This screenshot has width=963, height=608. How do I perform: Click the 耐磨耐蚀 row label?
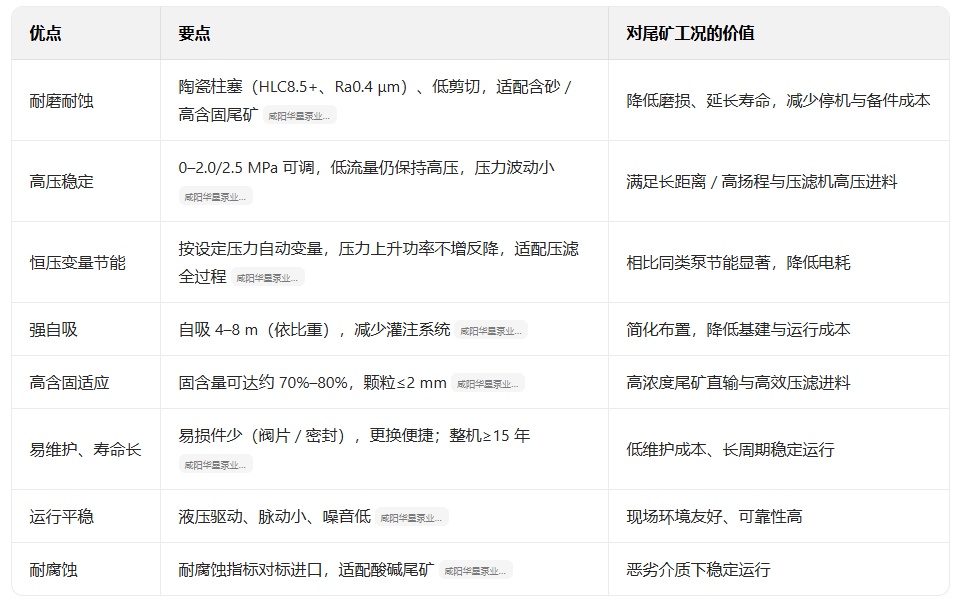click(61, 101)
